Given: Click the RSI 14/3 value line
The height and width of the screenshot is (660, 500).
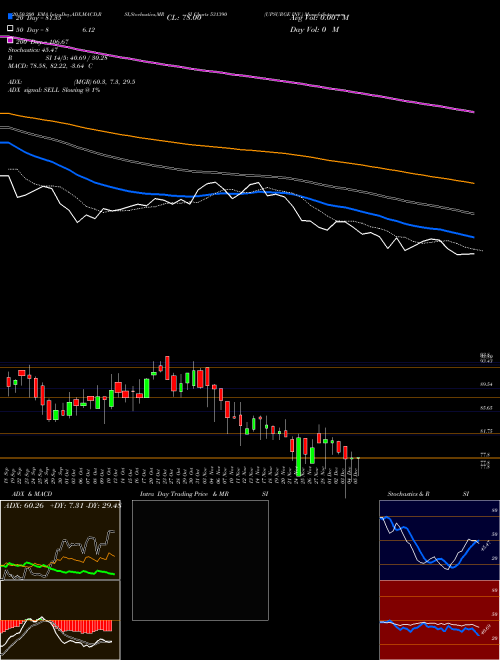Looking at the screenshot, I should click(x=58, y=58).
